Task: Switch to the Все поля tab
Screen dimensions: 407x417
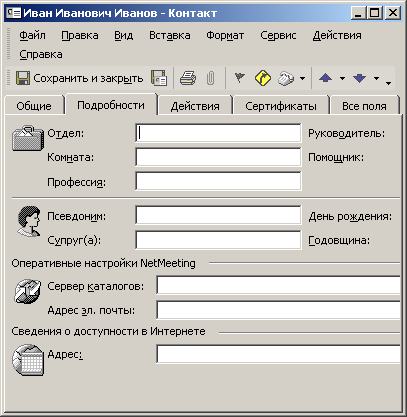Action: point(364,106)
